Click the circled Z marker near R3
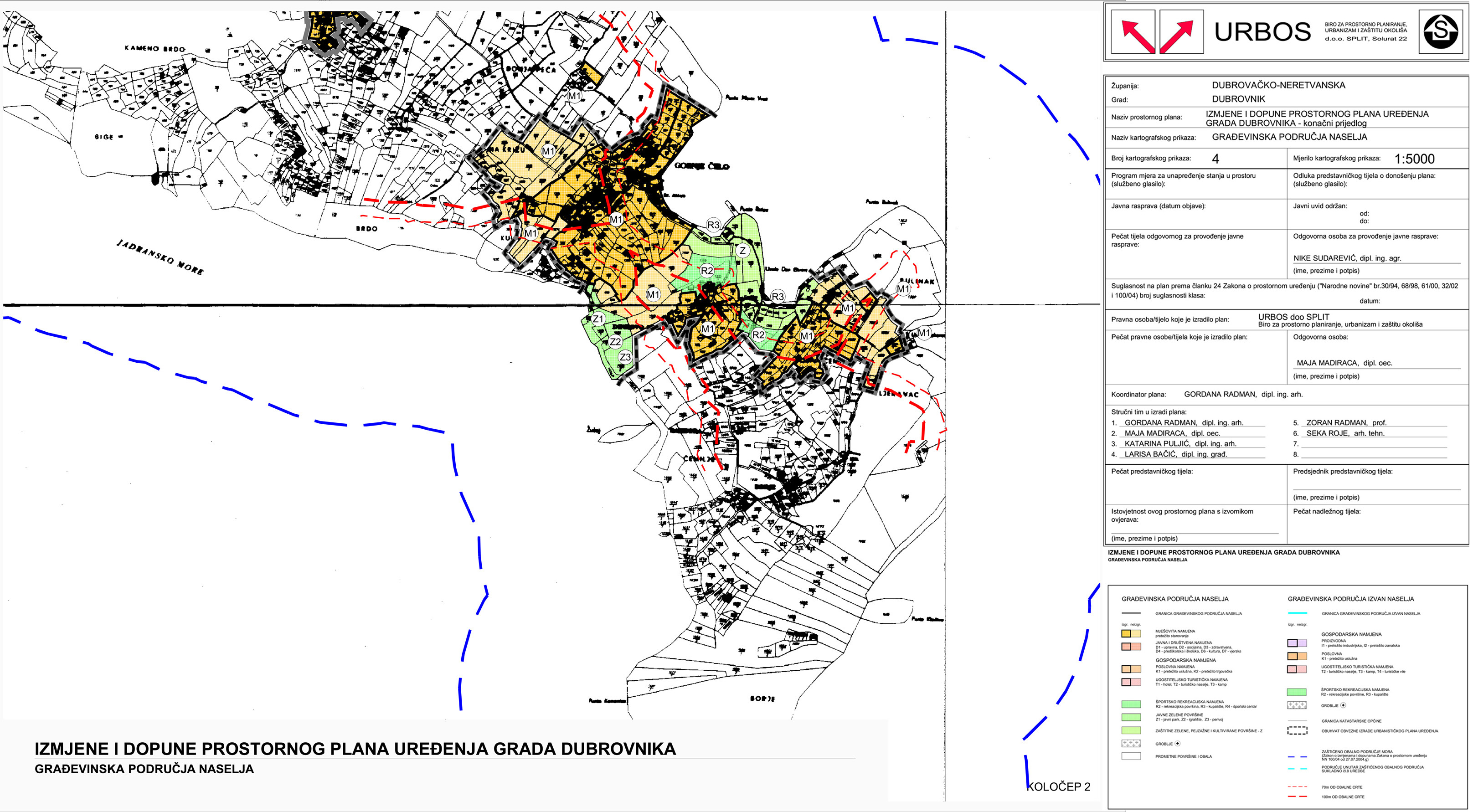The width and height of the screenshot is (1473, 812). 742,251
